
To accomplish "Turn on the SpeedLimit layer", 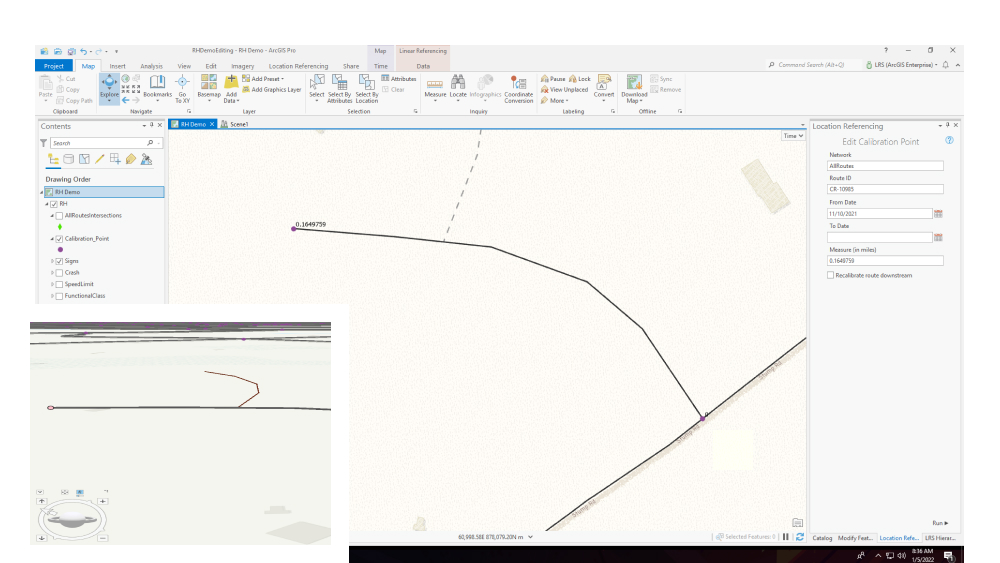I will (x=59, y=284).
